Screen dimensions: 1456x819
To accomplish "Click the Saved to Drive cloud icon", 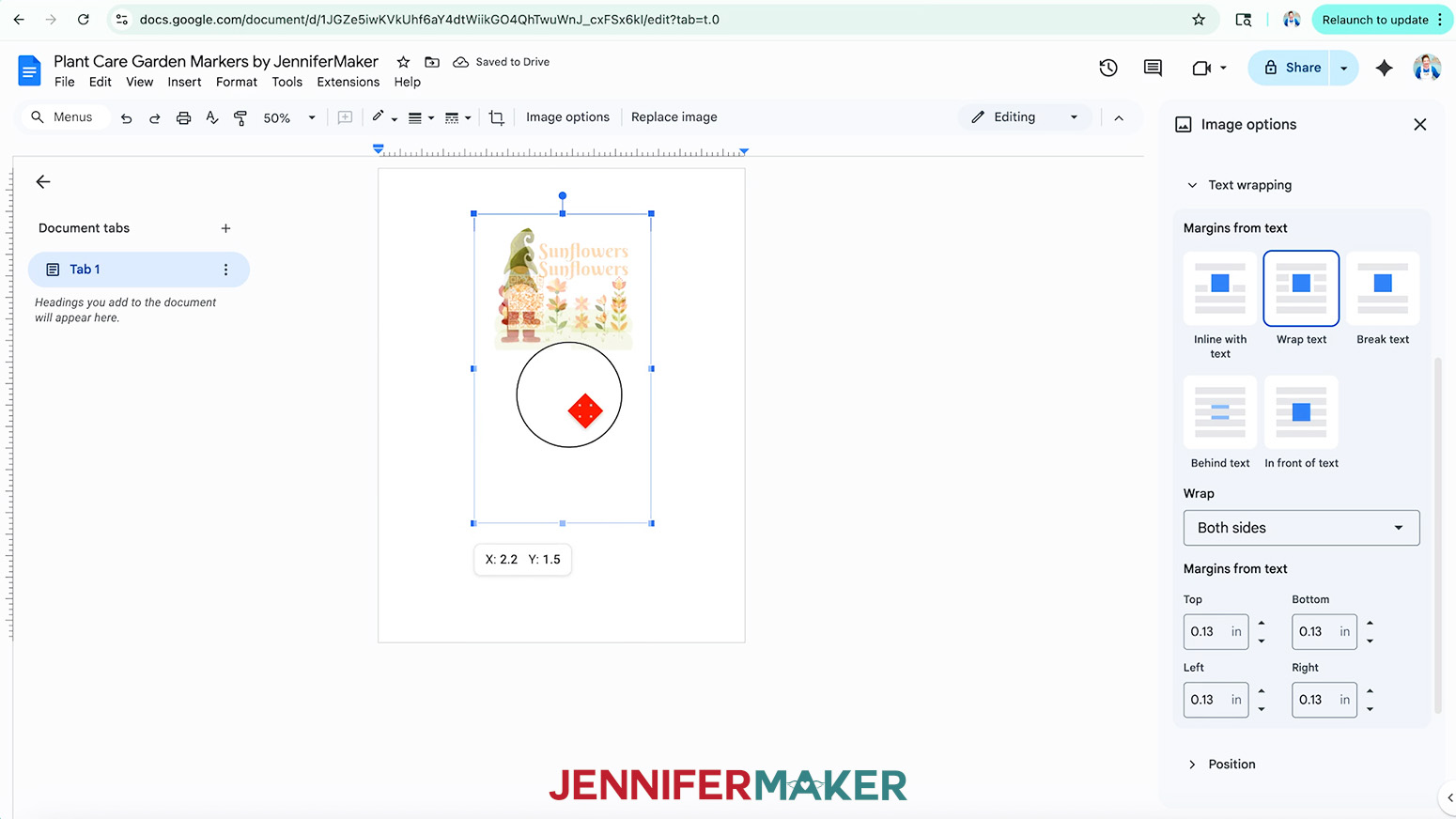I will (460, 62).
